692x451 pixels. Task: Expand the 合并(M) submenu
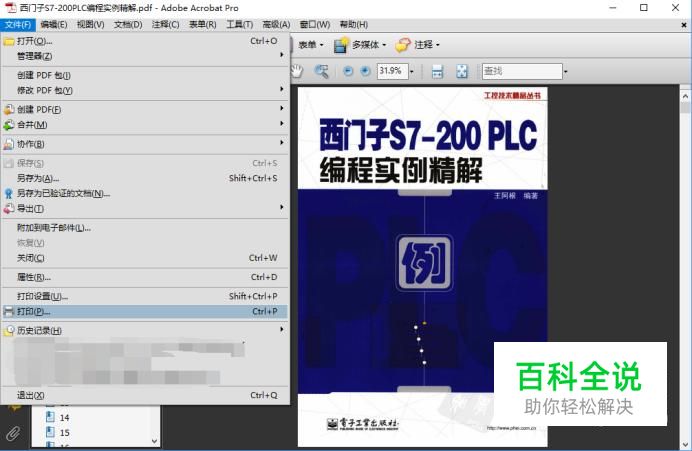pyautogui.click(x=145, y=125)
